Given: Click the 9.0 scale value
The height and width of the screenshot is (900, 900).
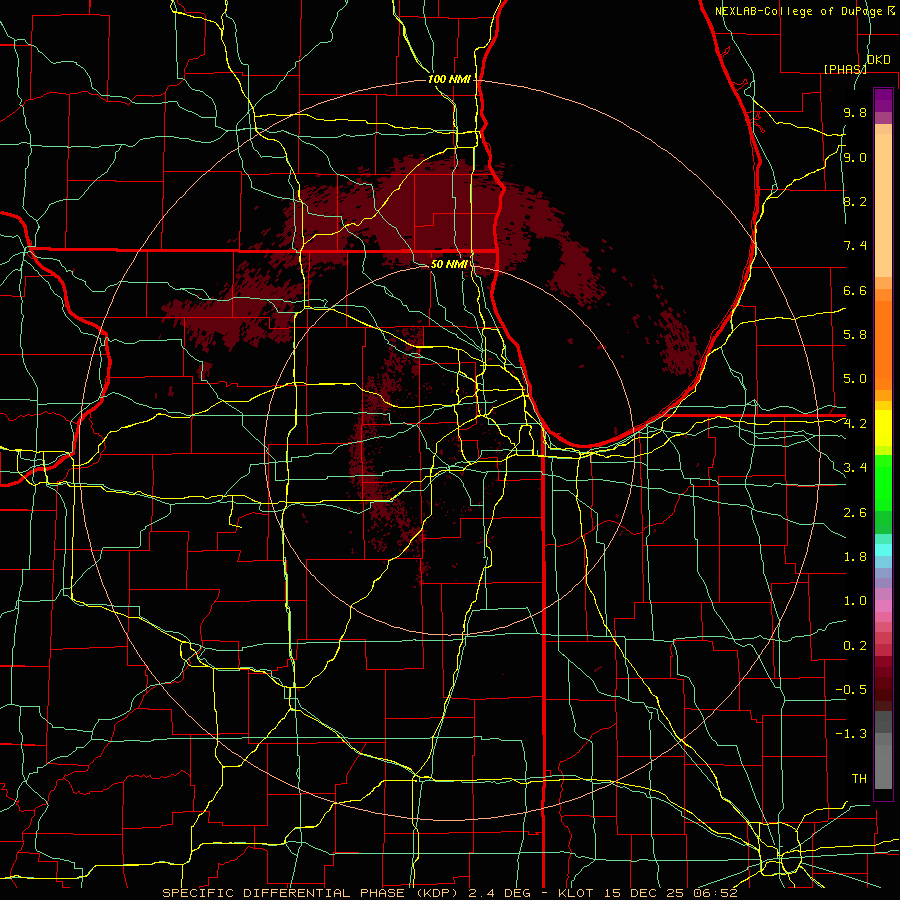Looking at the screenshot, I should pyautogui.click(x=855, y=157).
